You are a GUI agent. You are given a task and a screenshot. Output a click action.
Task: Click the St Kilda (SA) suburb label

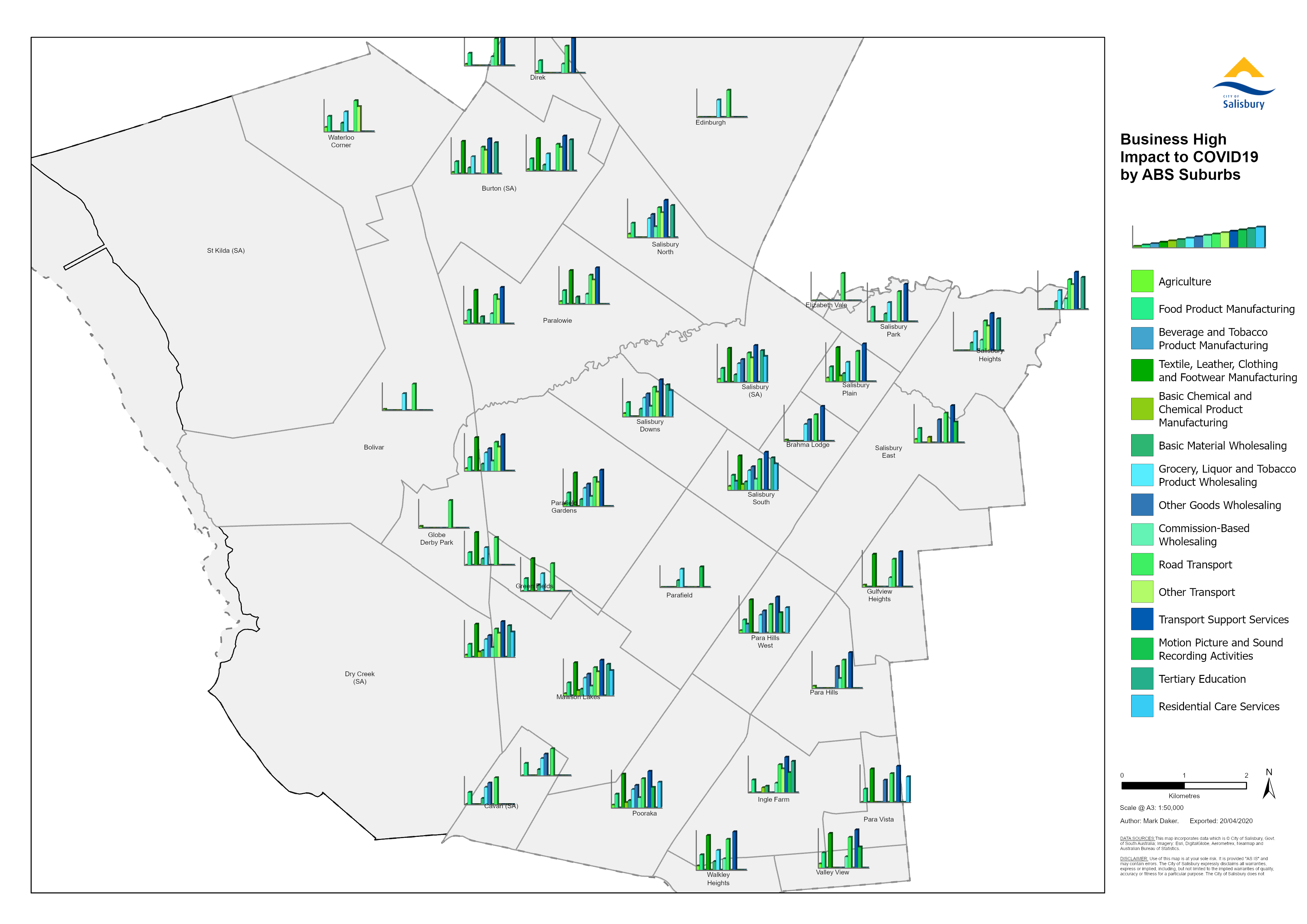point(225,250)
